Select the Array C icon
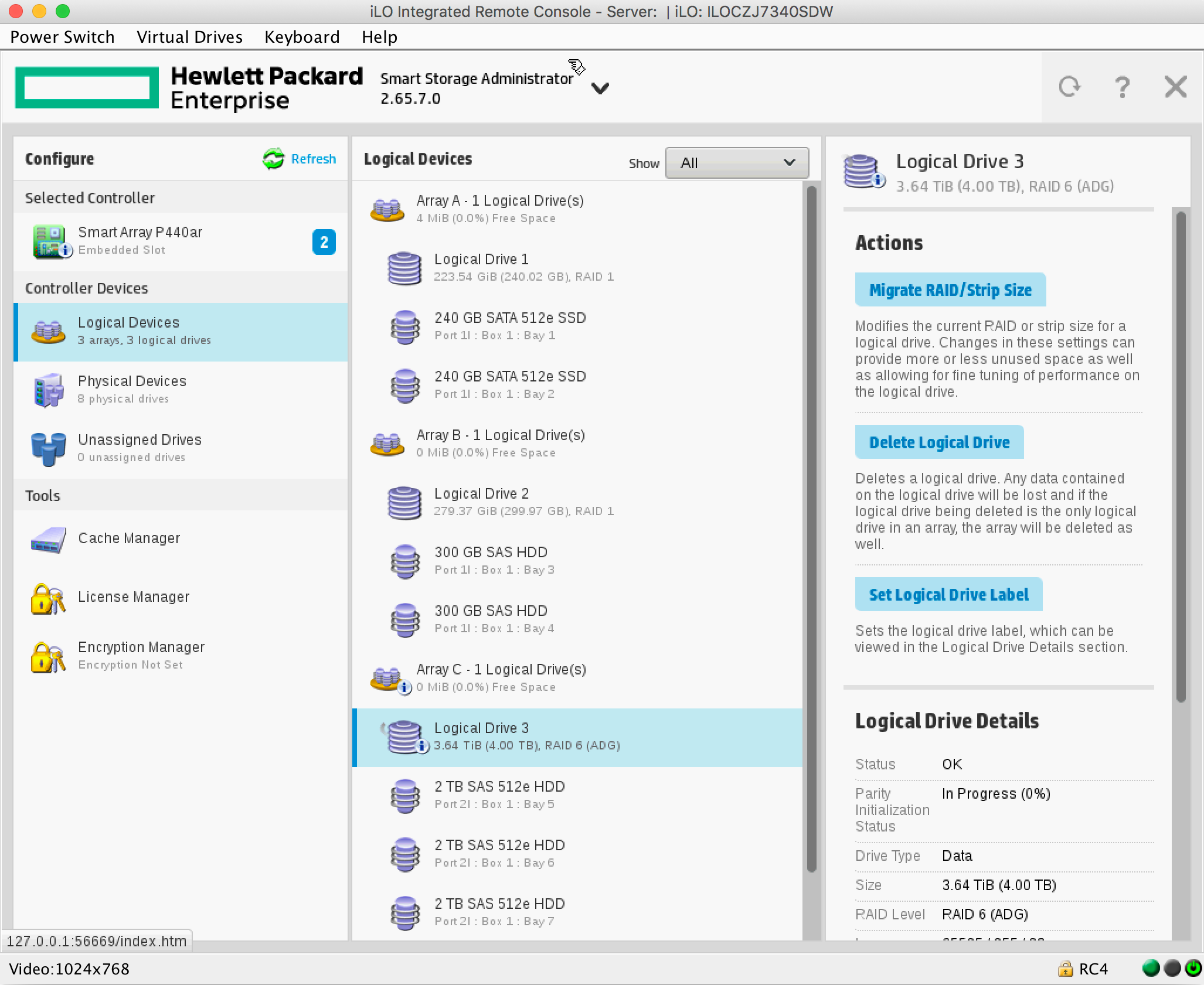The width and height of the screenshot is (1204, 985). pos(389,680)
